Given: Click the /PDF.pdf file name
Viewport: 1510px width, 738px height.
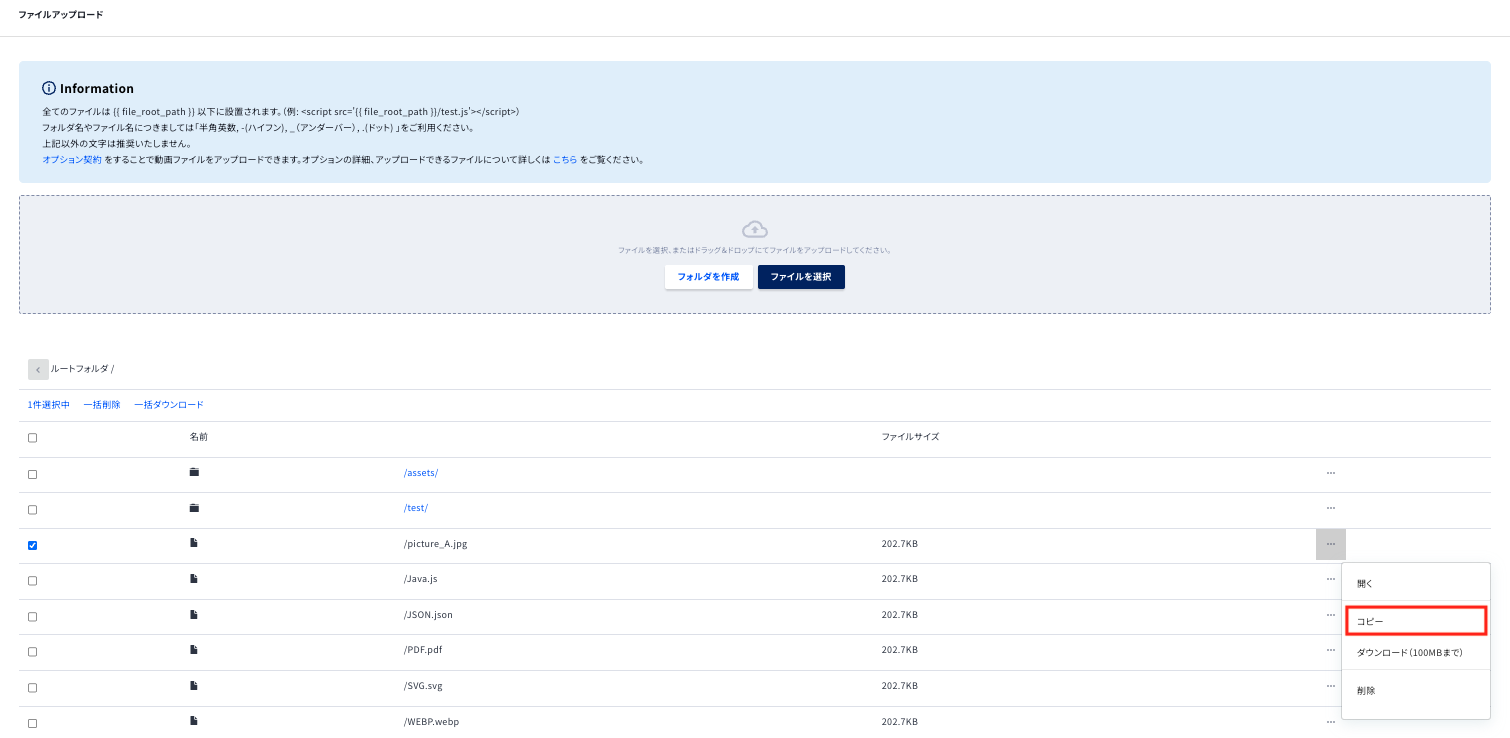Looking at the screenshot, I should tap(423, 650).
